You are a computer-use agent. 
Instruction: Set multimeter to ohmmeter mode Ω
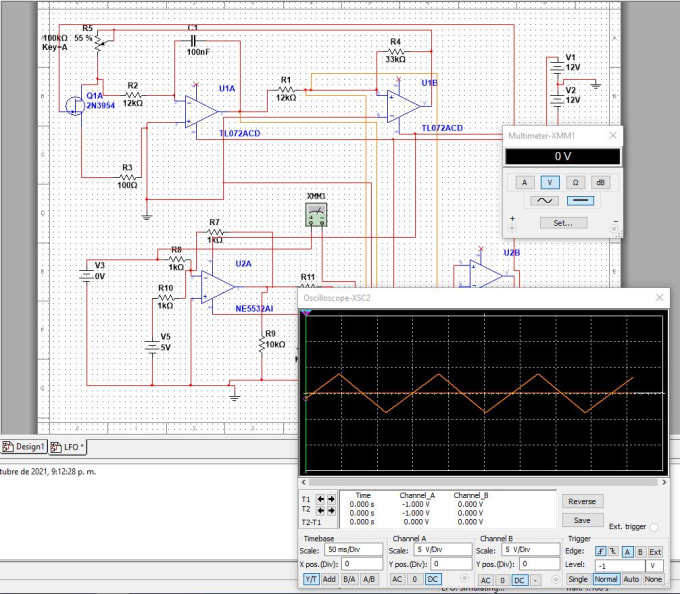[x=575, y=183]
